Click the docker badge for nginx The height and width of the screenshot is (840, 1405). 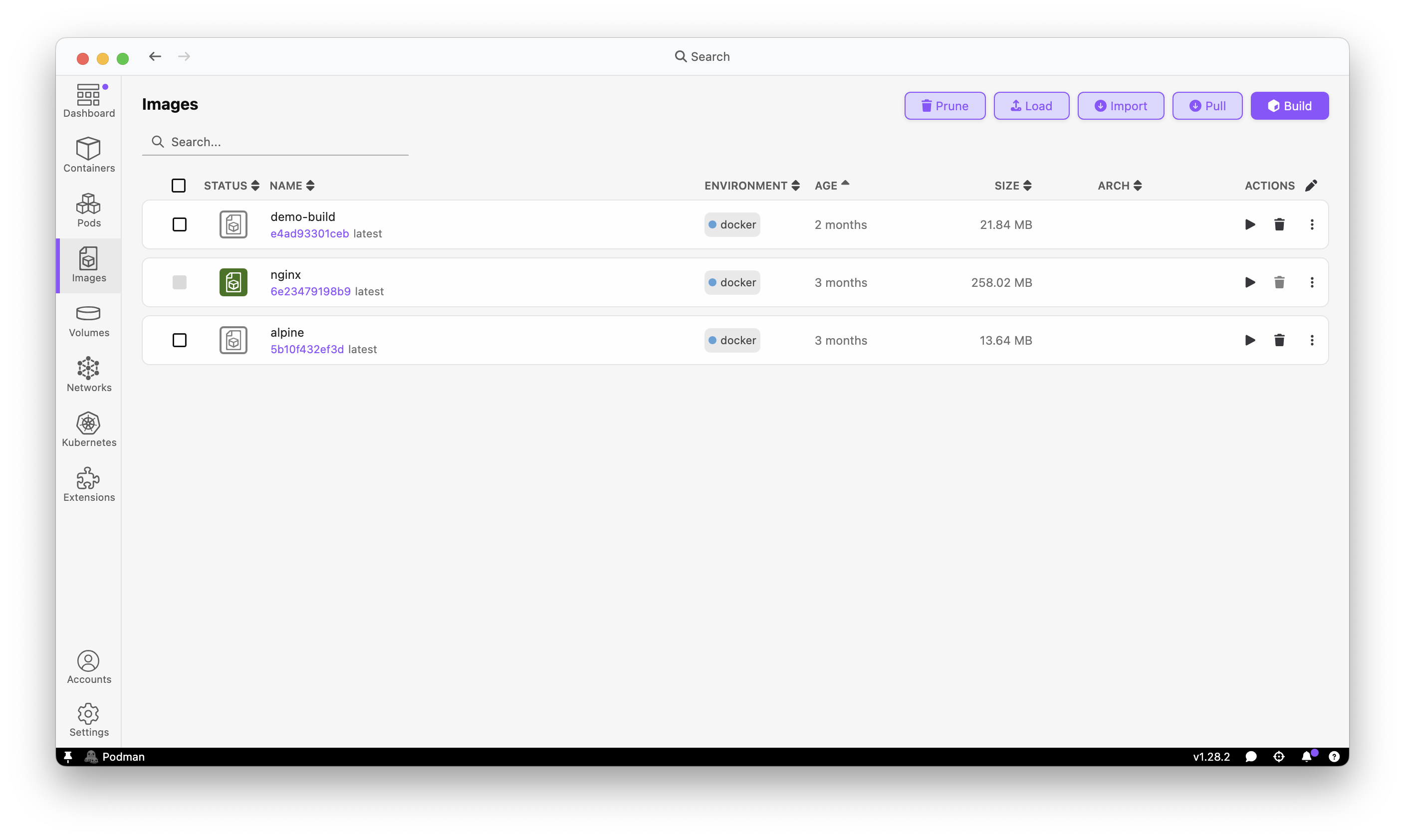(732, 282)
